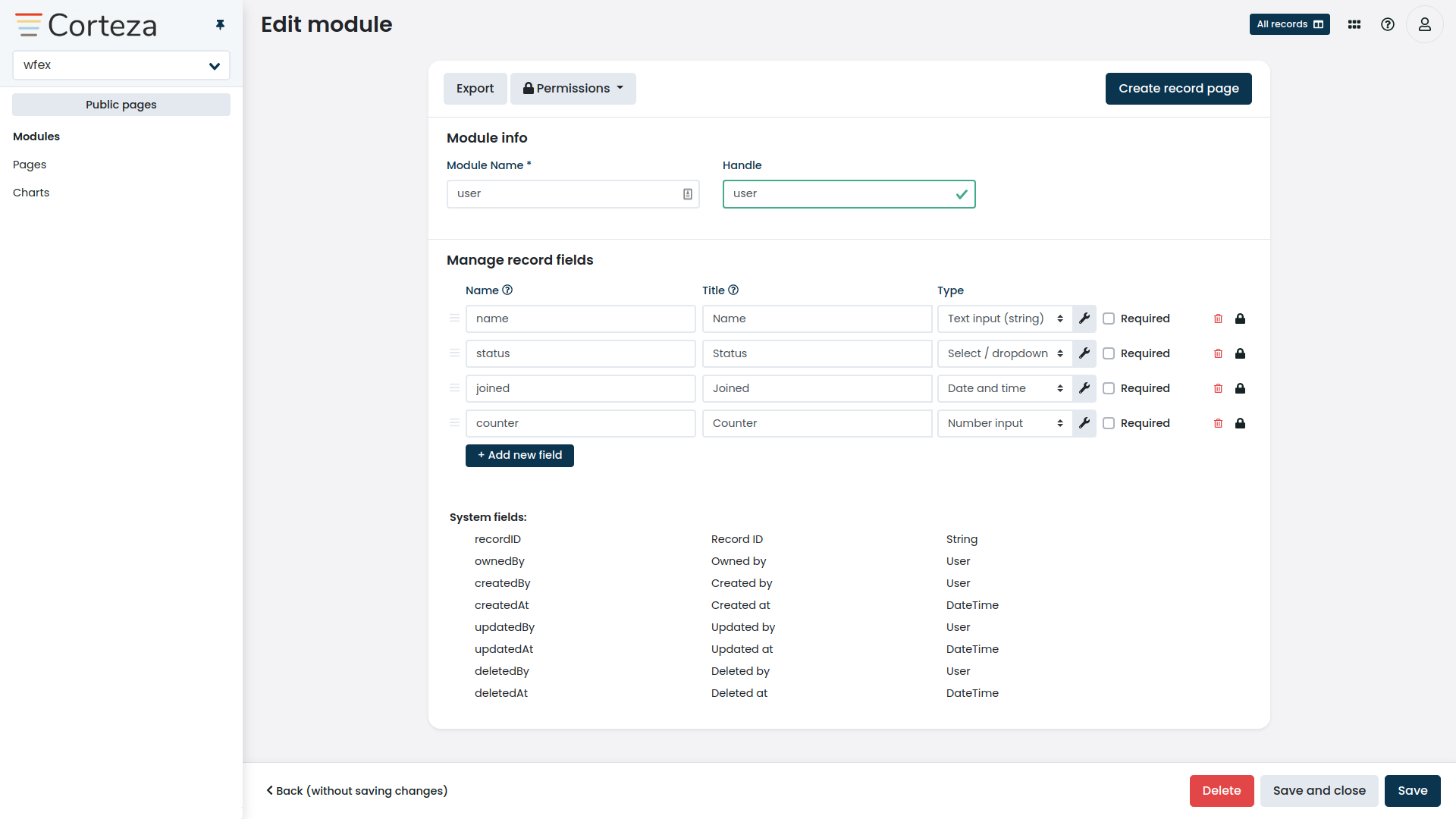
Task: Click the 'Updated at' system field title
Action: point(742,649)
